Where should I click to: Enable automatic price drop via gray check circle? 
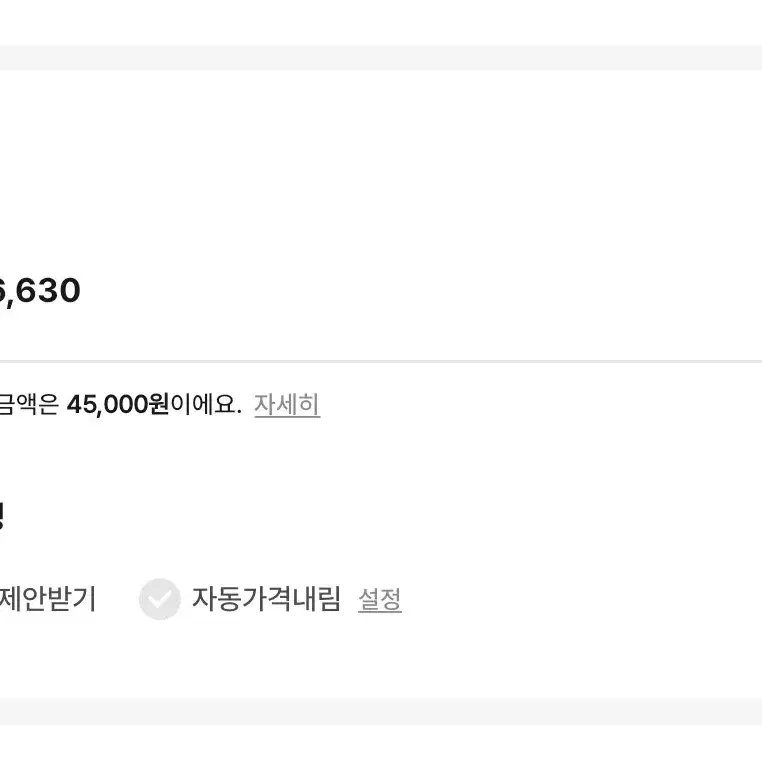coord(159,599)
